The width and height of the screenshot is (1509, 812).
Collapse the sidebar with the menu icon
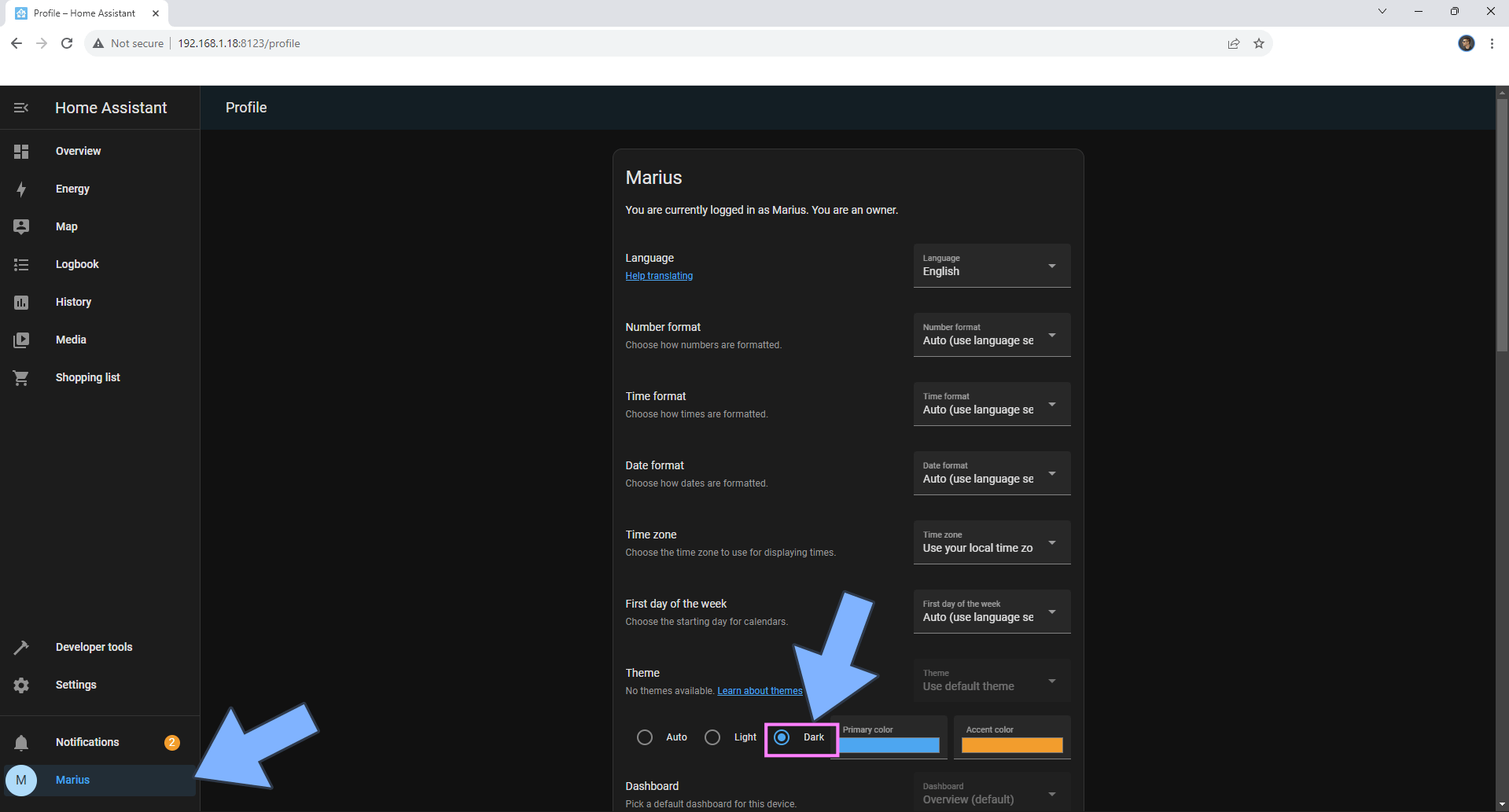click(21, 108)
